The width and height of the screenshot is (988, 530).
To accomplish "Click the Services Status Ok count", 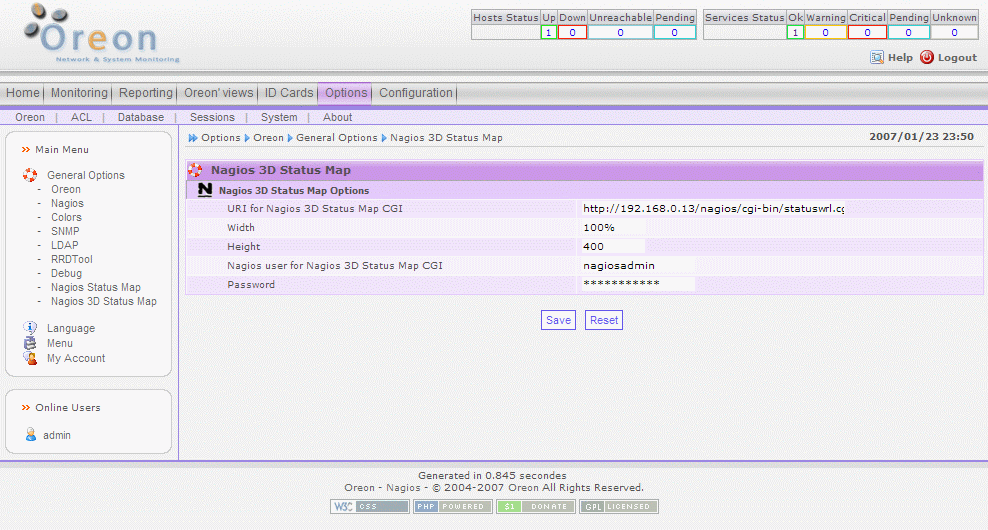I will click(795, 33).
